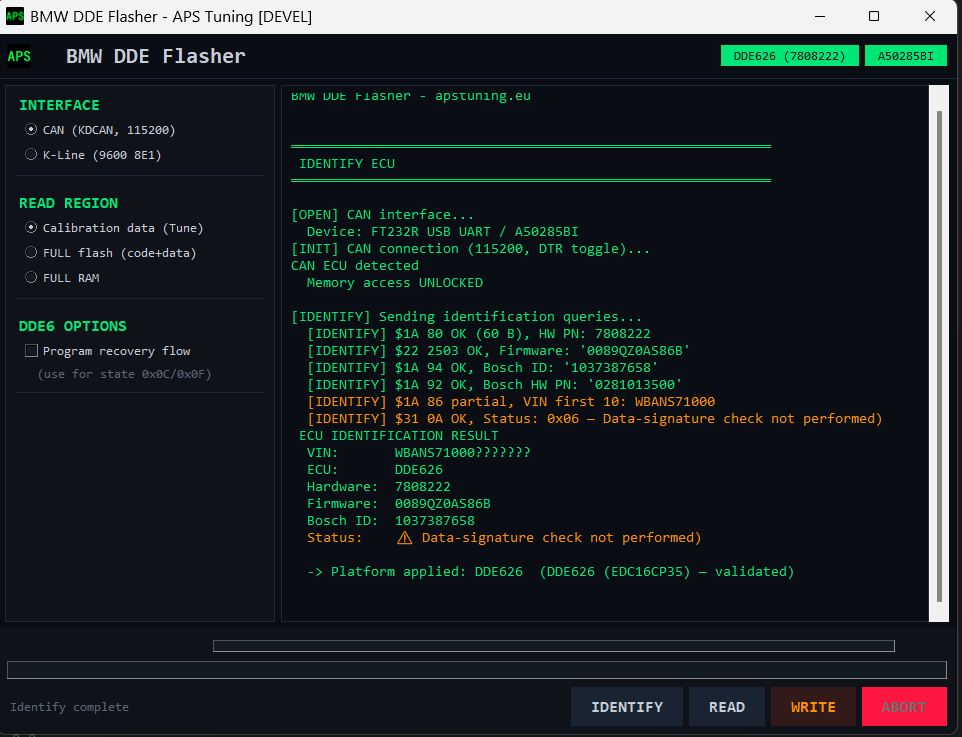Viewport: 962px width, 737px height.
Task: Click the 'Hardware: 7808222' result line
Action: (379, 487)
